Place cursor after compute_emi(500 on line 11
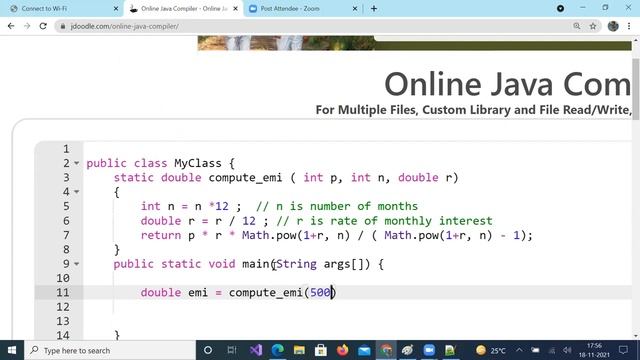This screenshot has width=640, height=360. 331,293
